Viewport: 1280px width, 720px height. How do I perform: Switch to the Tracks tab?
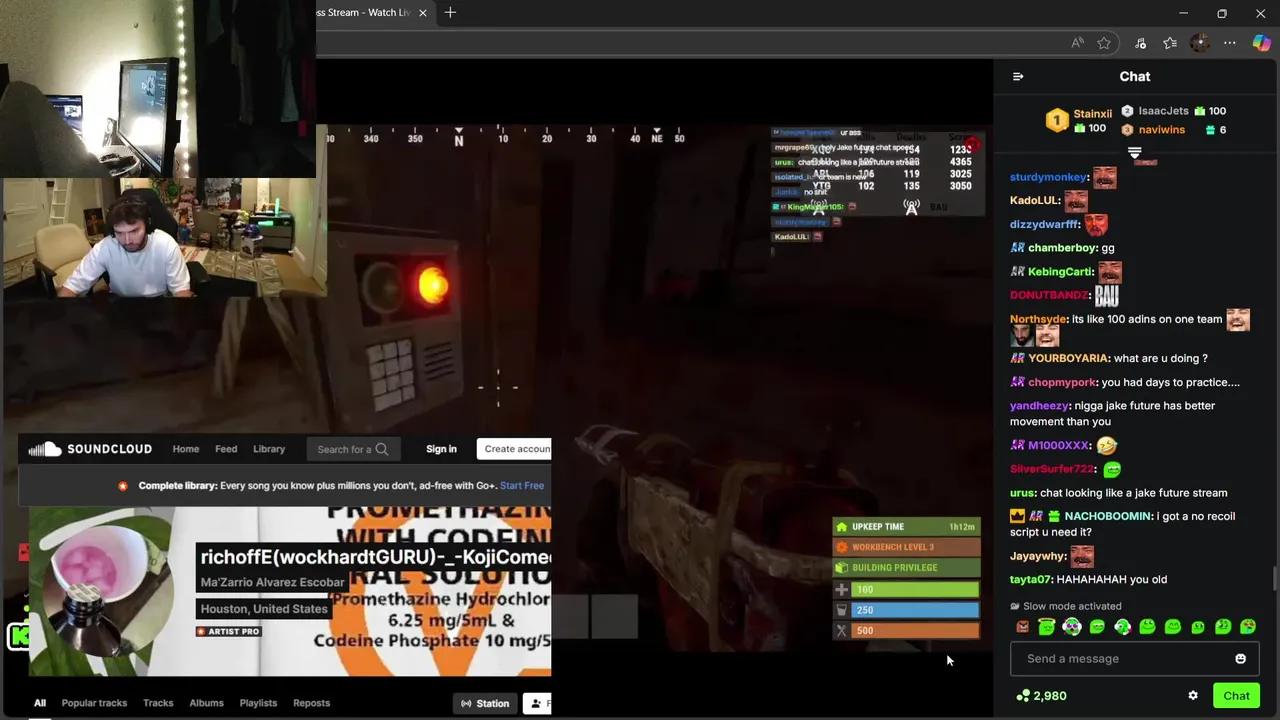pyautogui.click(x=158, y=703)
